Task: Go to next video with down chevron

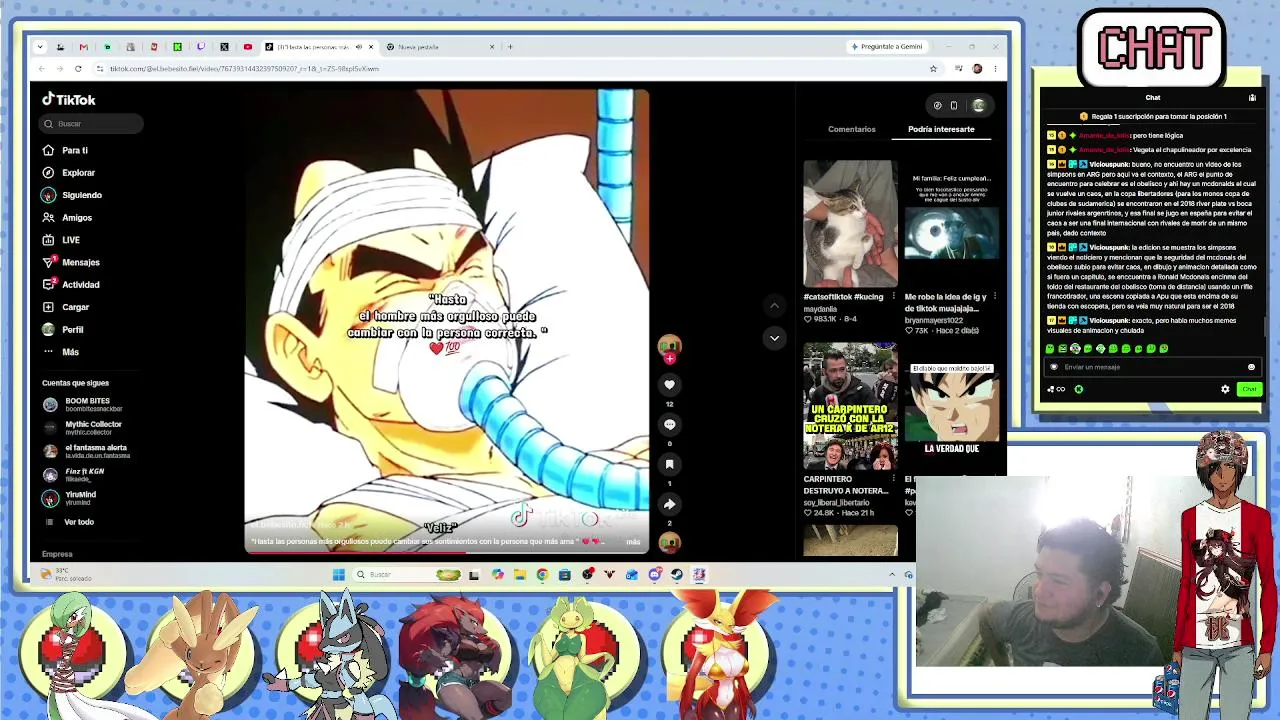Action: pyautogui.click(x=774, y=338)
